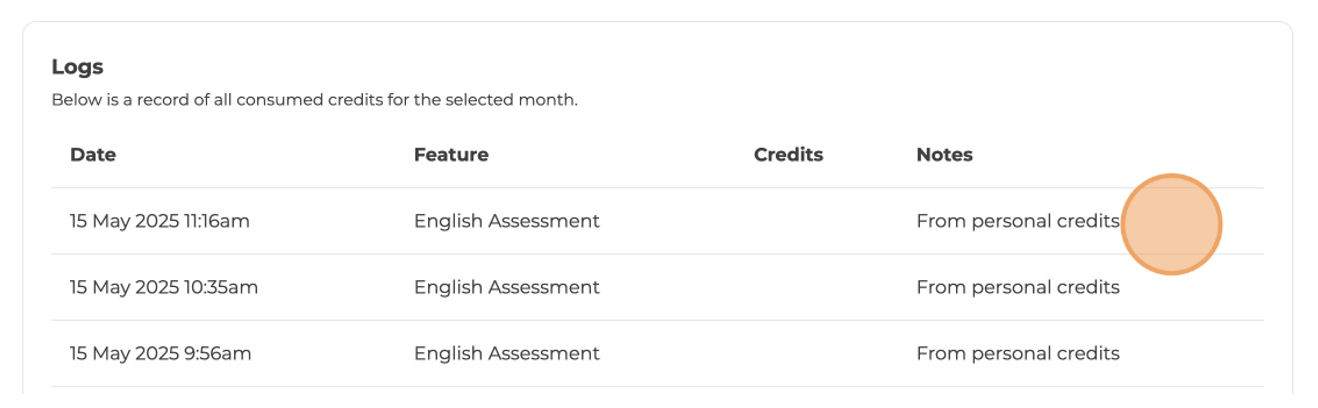Click English Assessment in the 11:16am row

coord(507,221)
